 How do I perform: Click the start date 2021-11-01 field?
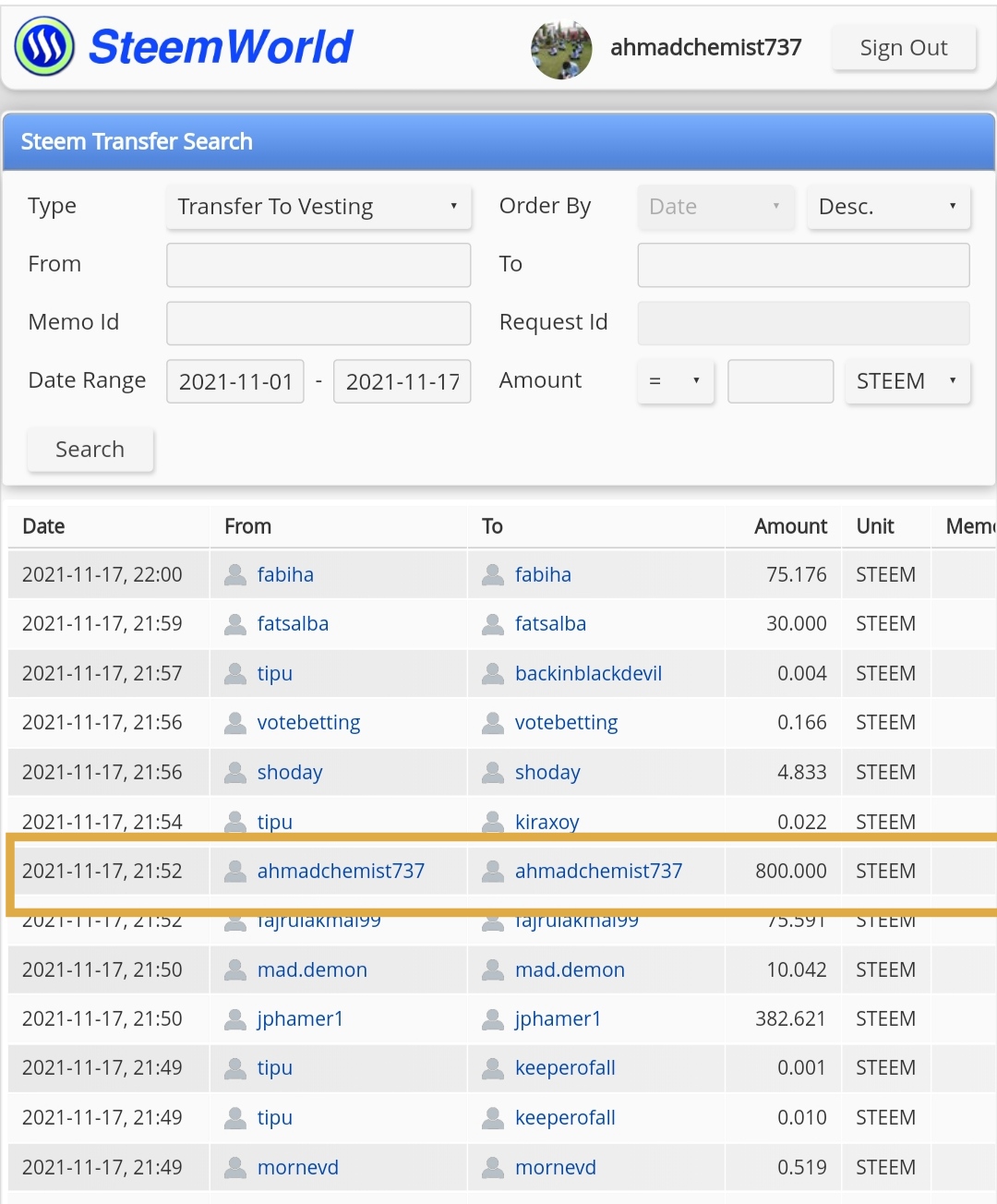tap(235, 381)
